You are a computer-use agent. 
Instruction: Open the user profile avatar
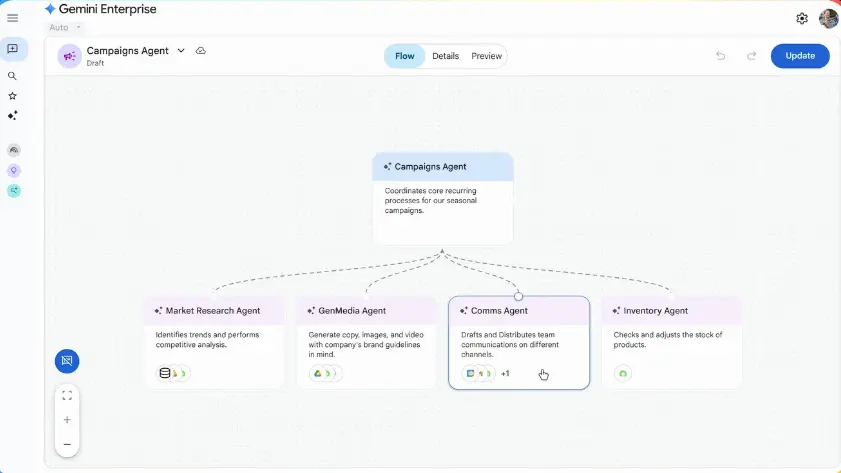pyautogui.click(x=829, y=19)
